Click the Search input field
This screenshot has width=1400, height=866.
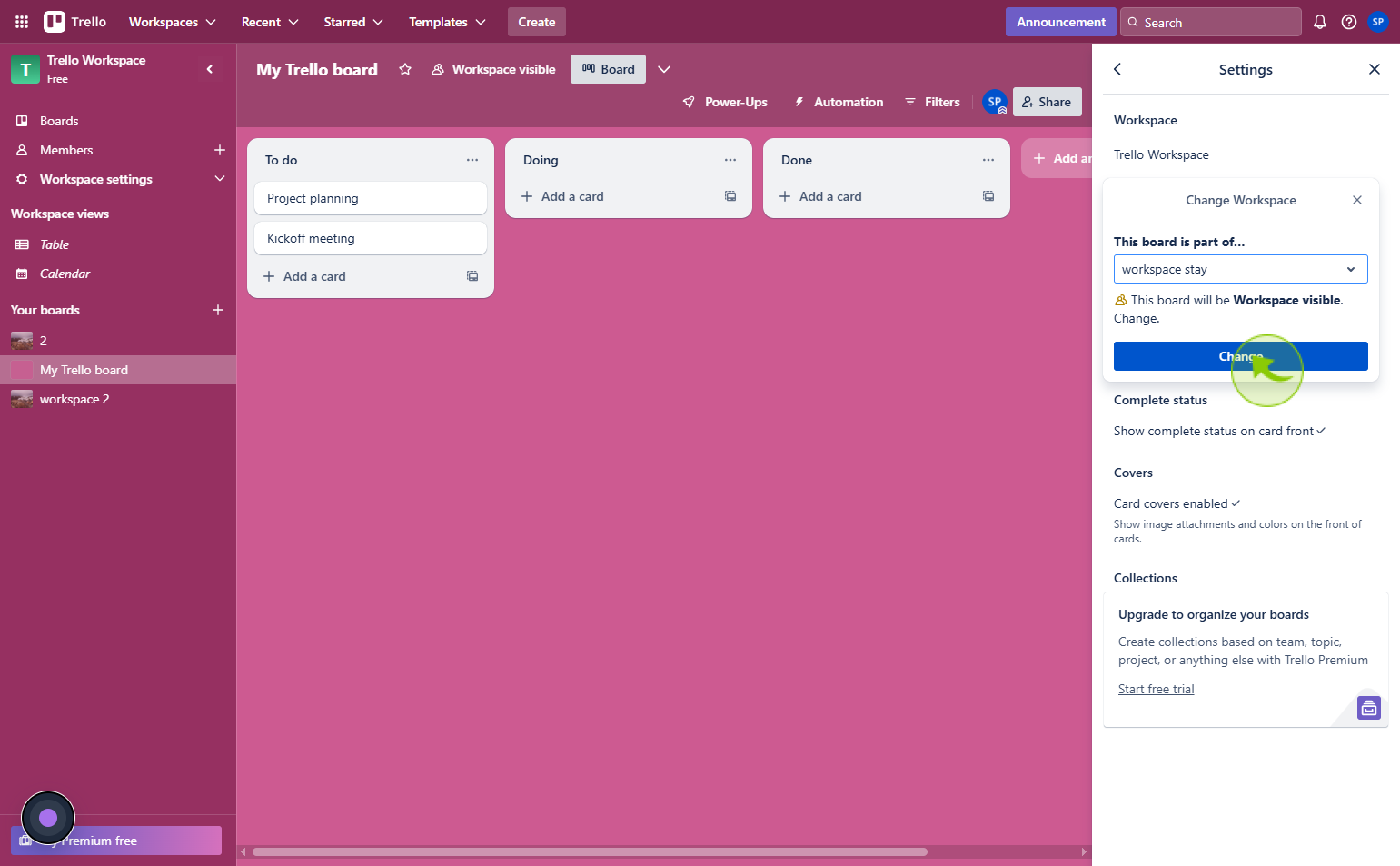pos(1211,22)
